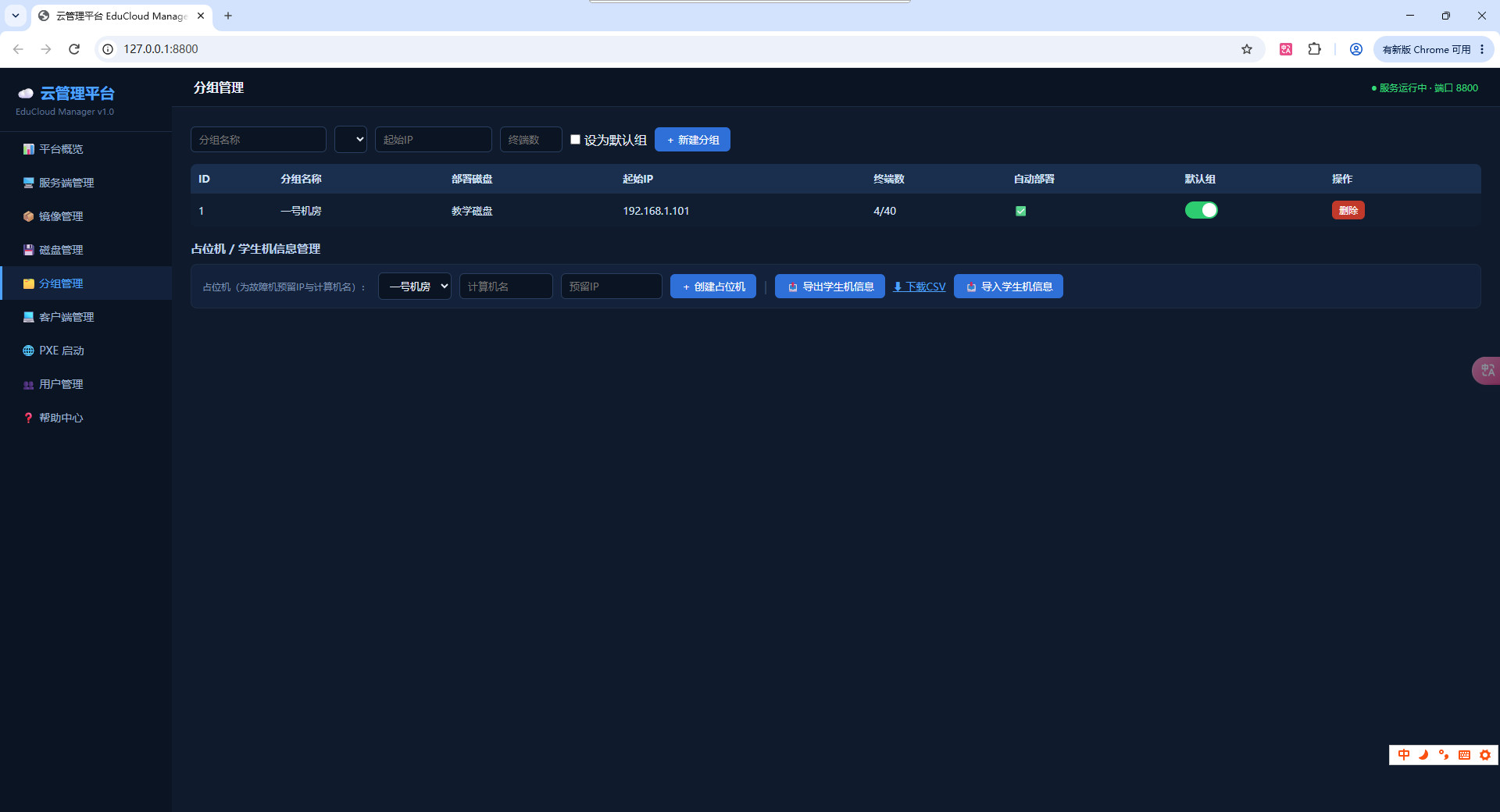Screen dimensions: 1500x812
Task: Delete the 一号机房 group
Action: coord(1348,211)
